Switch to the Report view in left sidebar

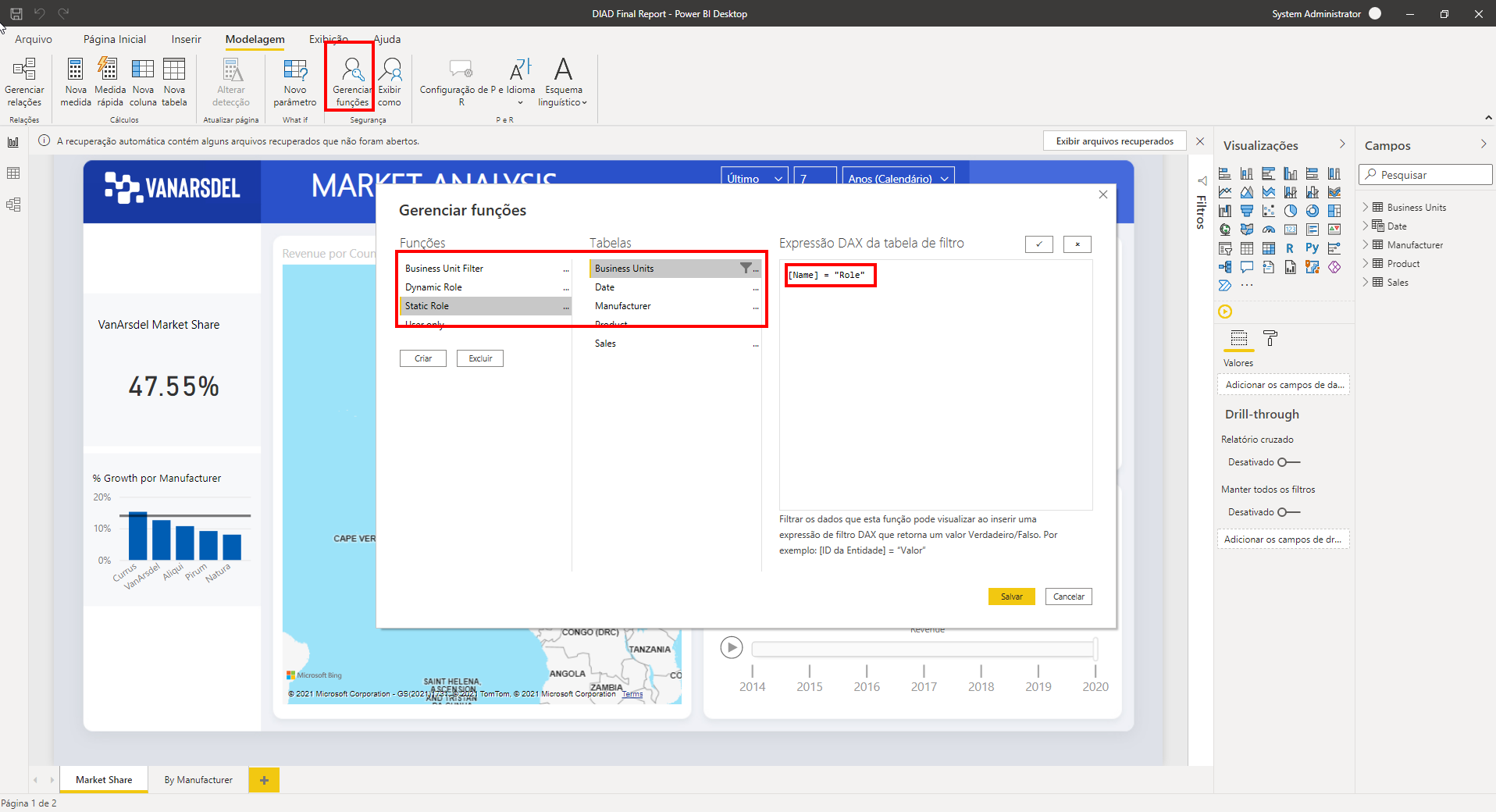[x=13, y=142]
